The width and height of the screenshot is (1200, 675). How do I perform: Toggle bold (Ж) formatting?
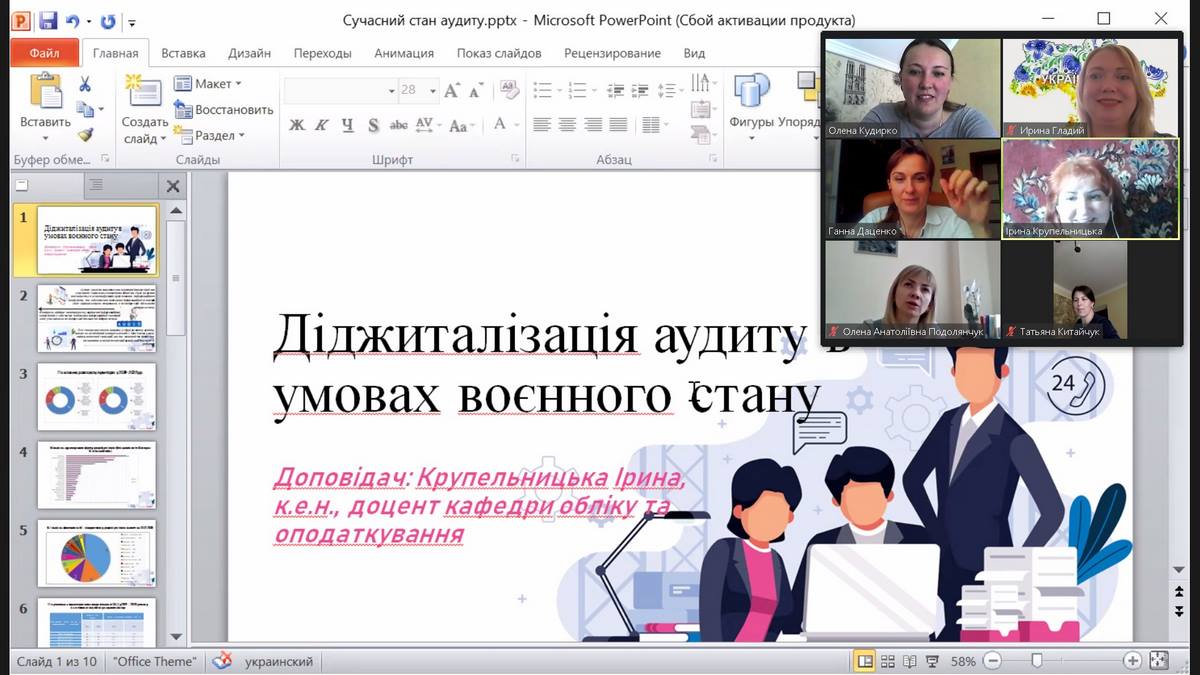click(297, 125)
